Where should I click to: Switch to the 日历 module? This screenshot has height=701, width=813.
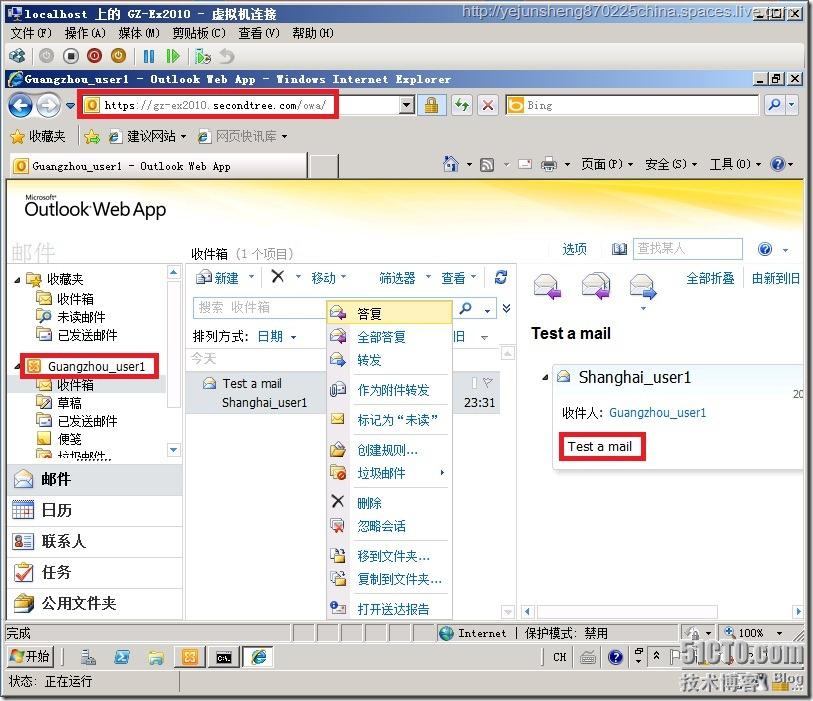pos(95,510)
